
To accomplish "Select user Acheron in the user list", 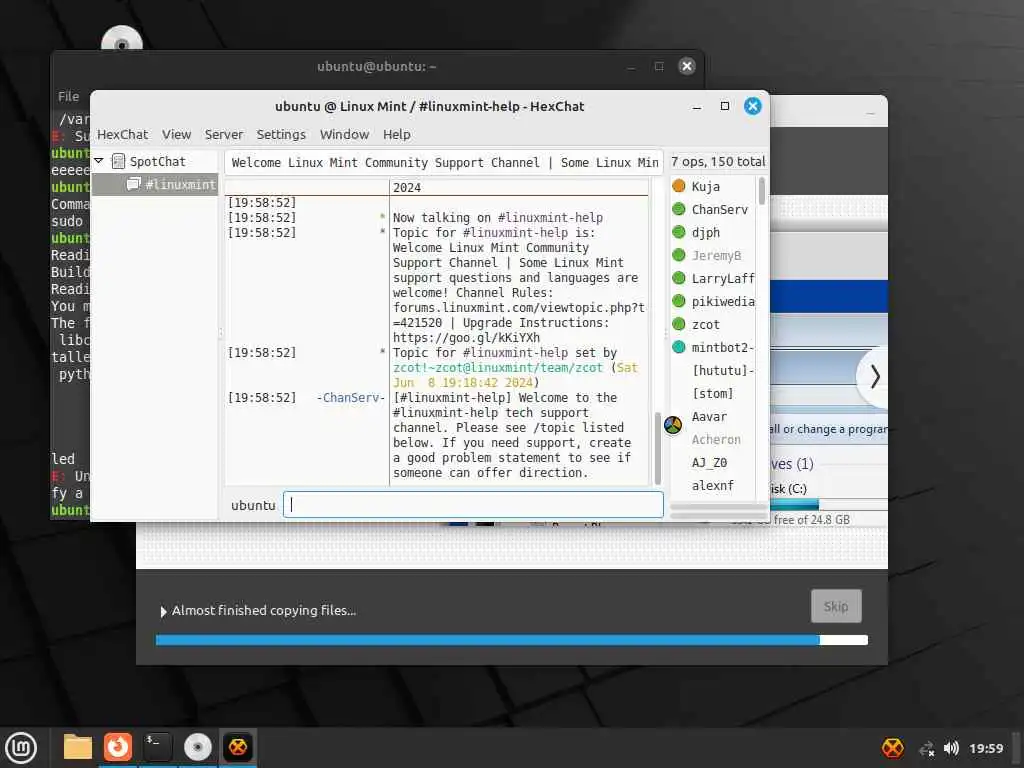I will point(716,440).
